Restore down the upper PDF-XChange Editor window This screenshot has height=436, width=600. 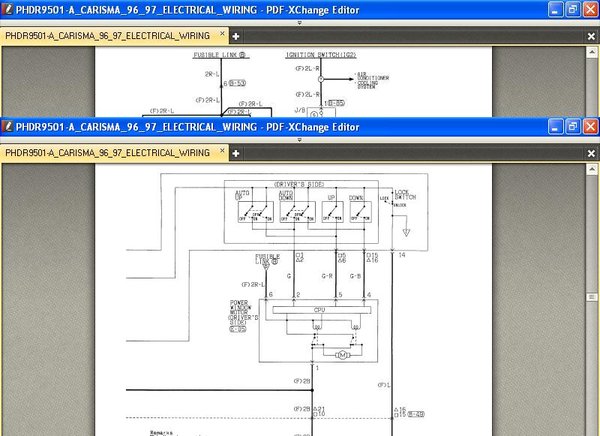click(573, 10)
